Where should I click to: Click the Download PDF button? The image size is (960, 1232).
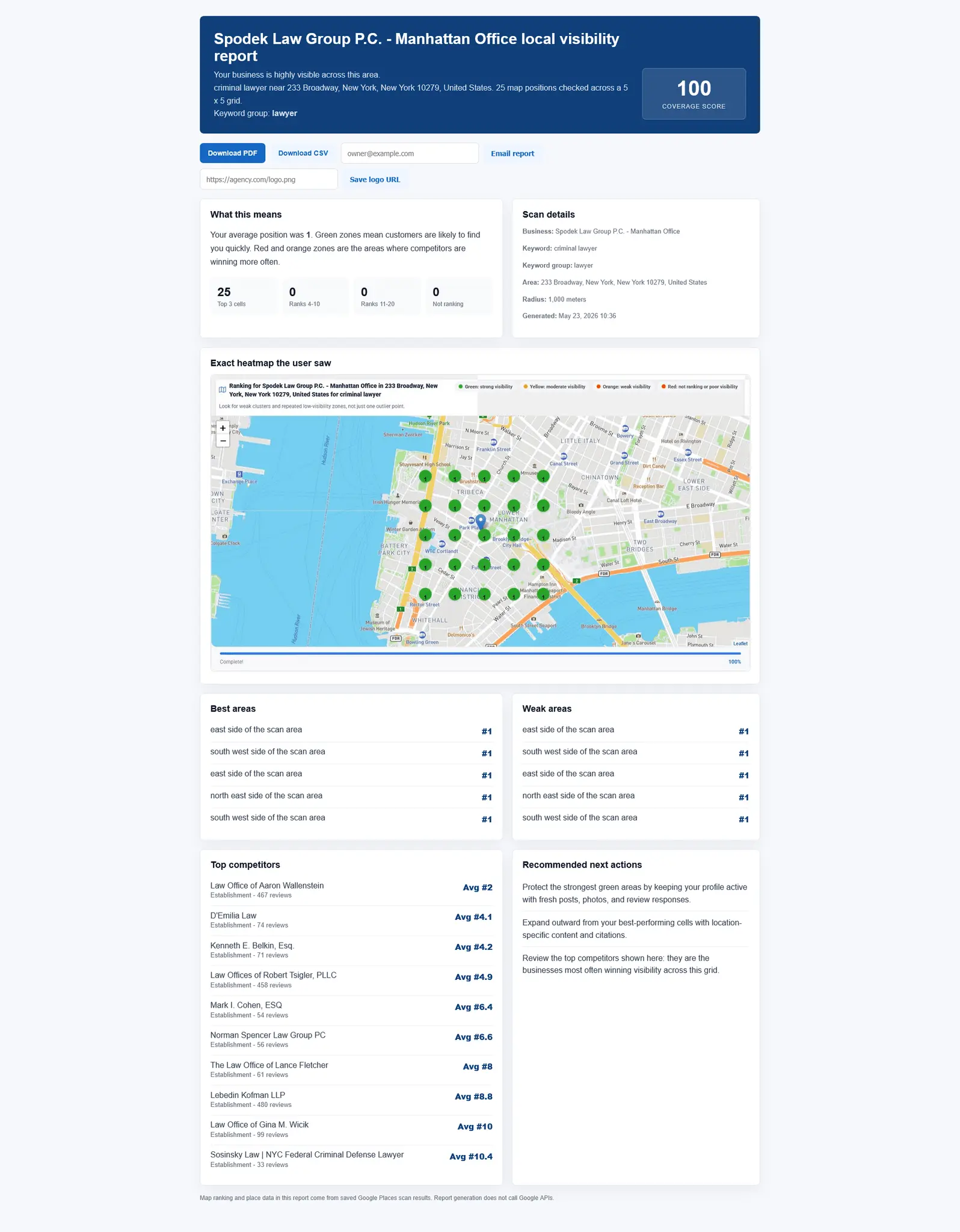click(x=232, y=153)
